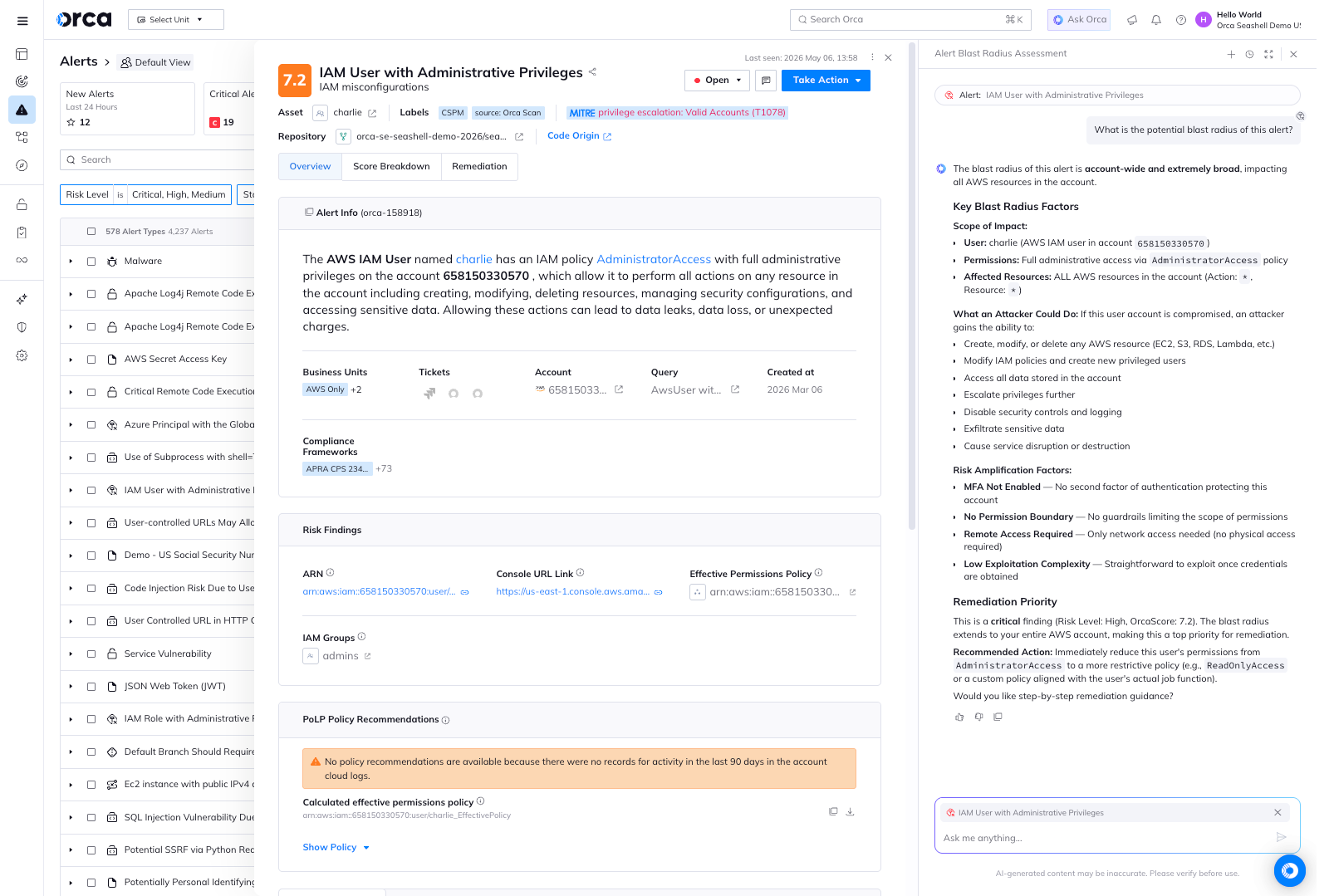This screenshot has width=1329, height=896.
Task: Open the discovery compass sidebar icon
Action: coord(22,165)
